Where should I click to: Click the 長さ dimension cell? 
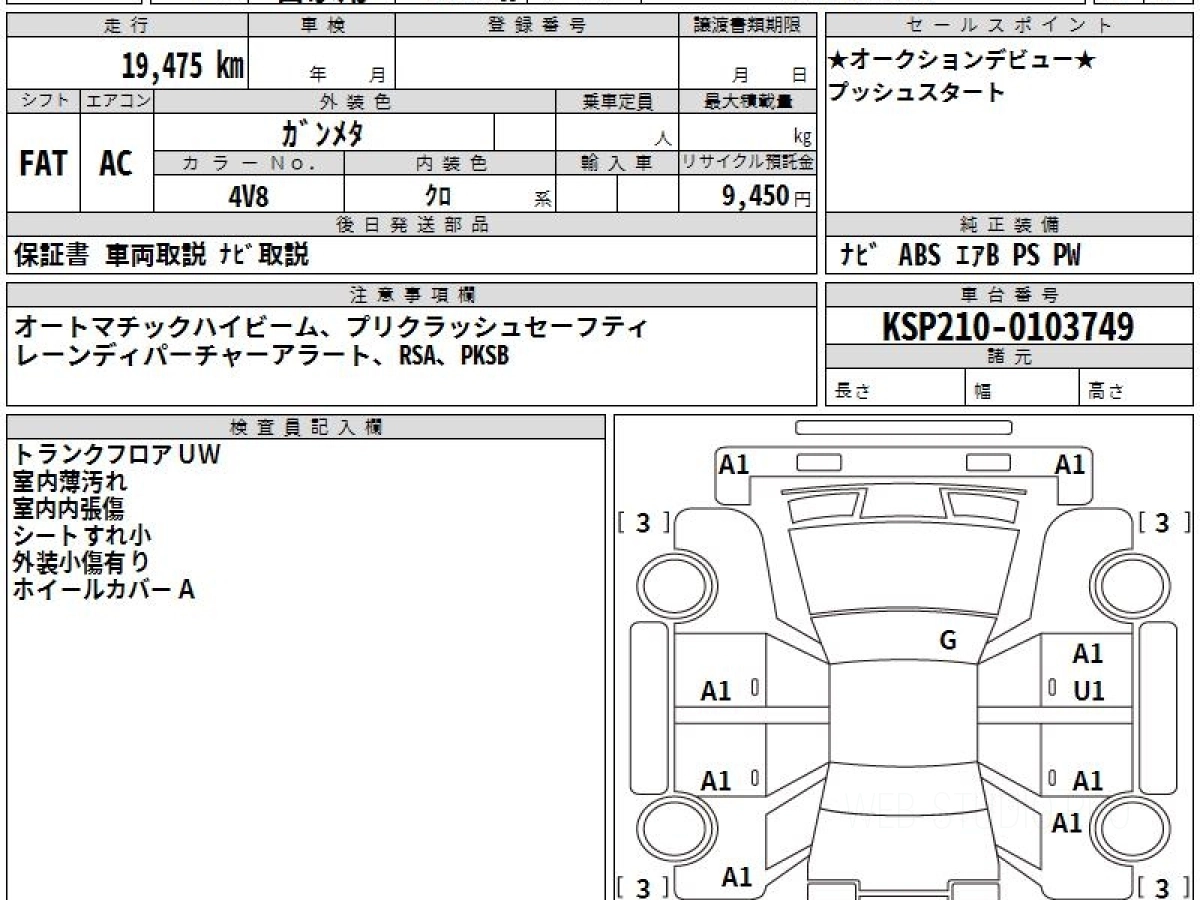click(x=895, y=389)
